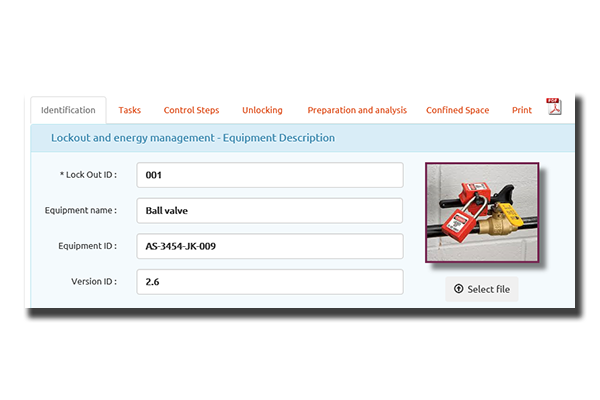
Task: Switch to the Tasks tab
Action: coord(129,110)
